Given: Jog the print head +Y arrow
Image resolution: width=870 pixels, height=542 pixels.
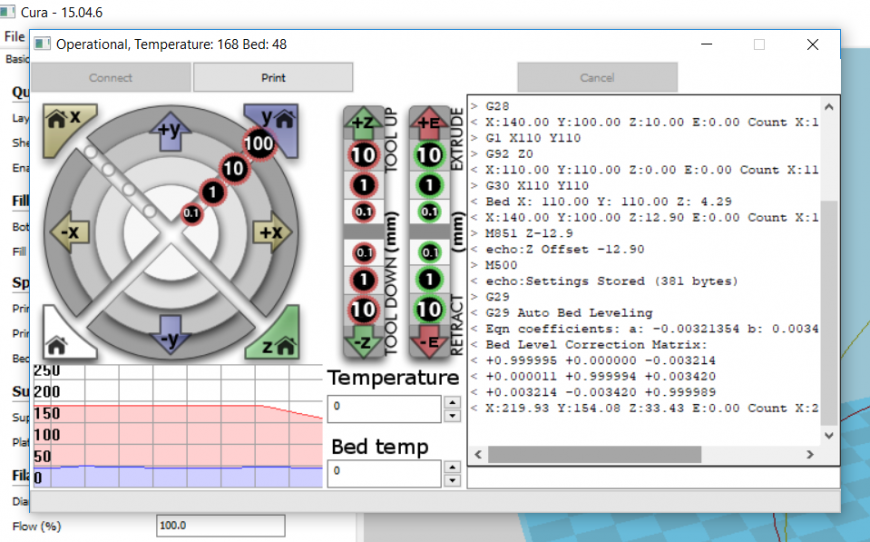Looking at the screenshot, I should tap(169, 130).
